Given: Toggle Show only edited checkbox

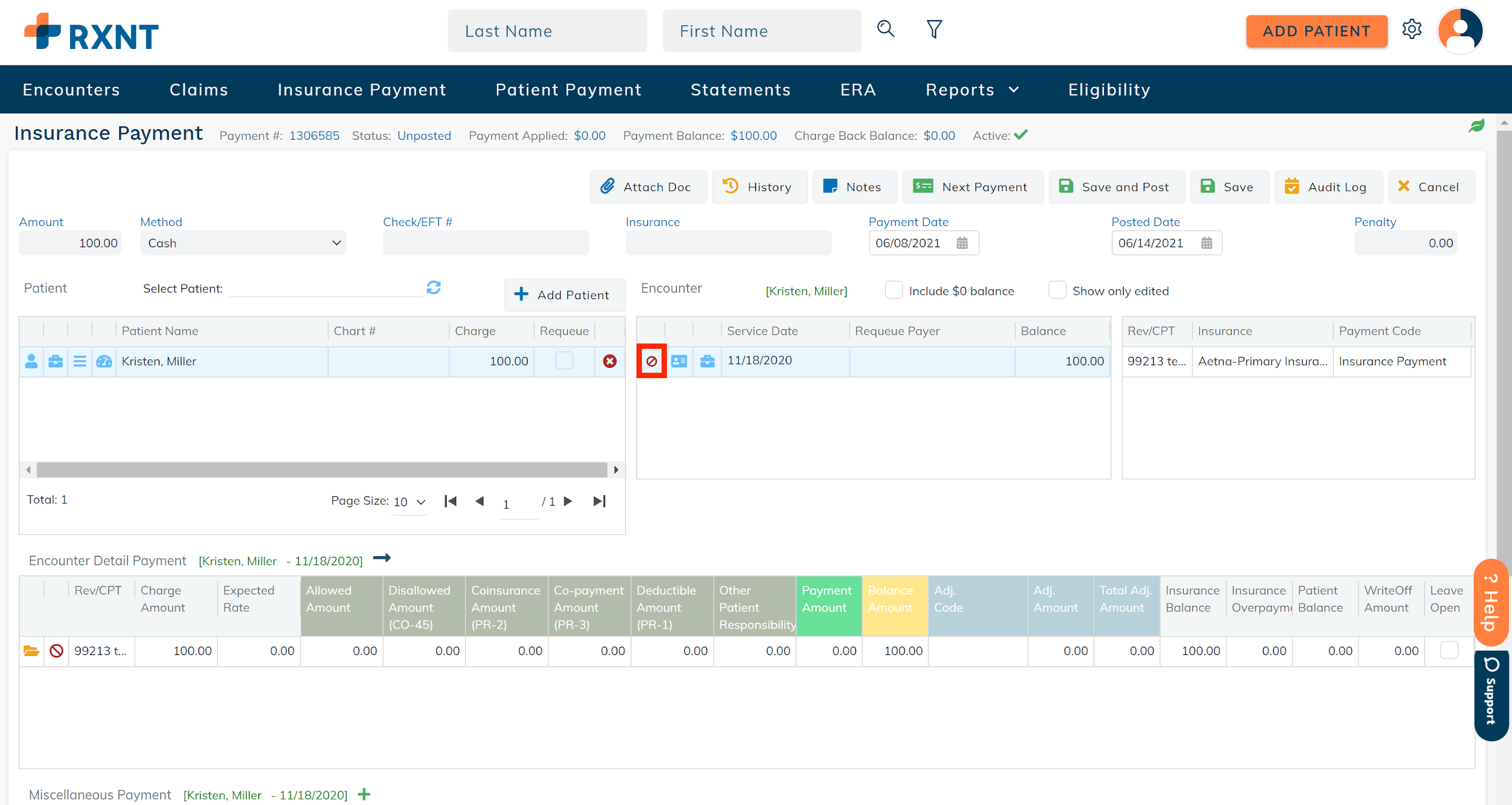Looking at the screenshot, I should pos(1057,290).
